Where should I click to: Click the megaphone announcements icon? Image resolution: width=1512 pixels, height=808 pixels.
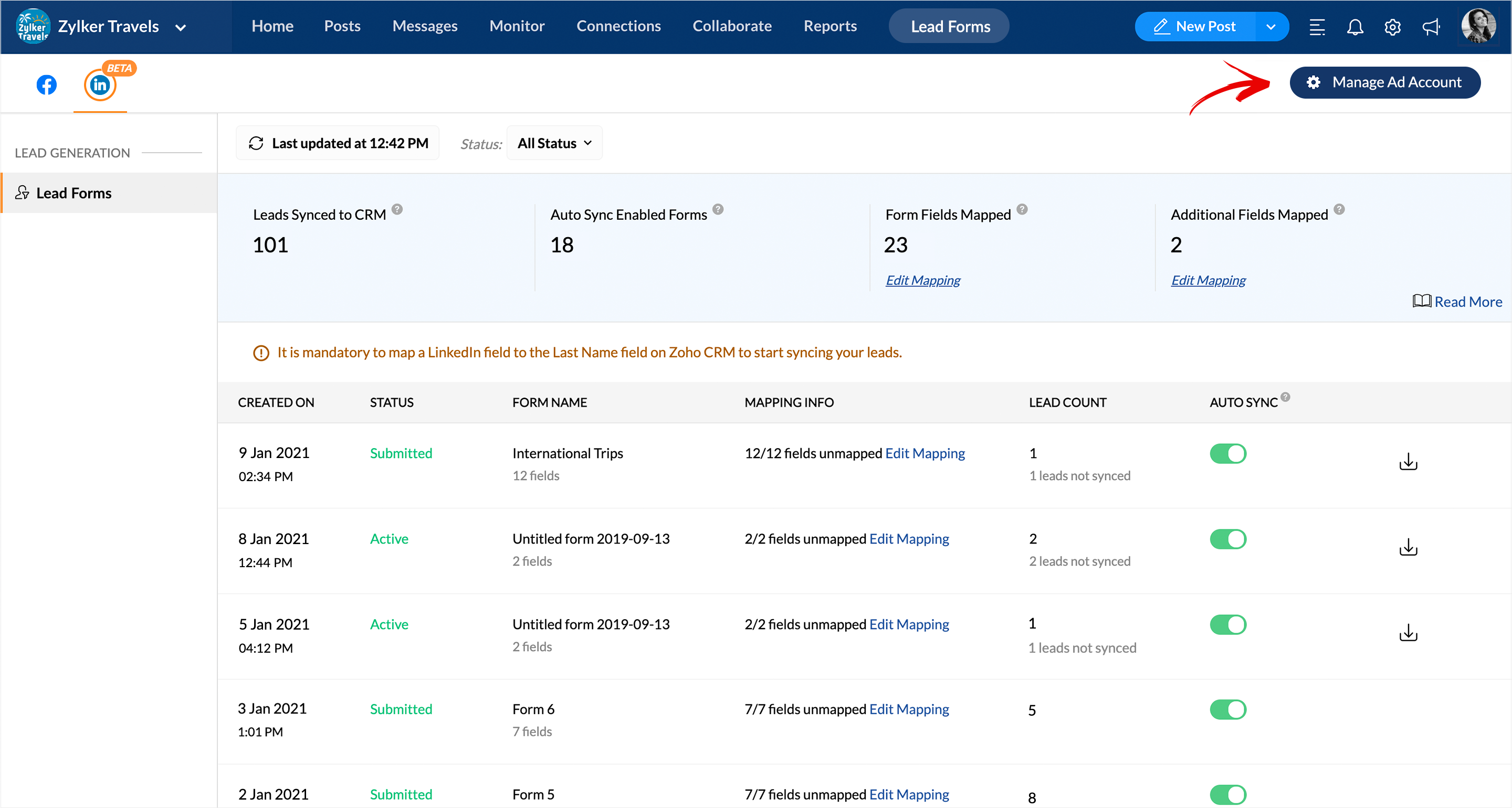[1431, 27]
